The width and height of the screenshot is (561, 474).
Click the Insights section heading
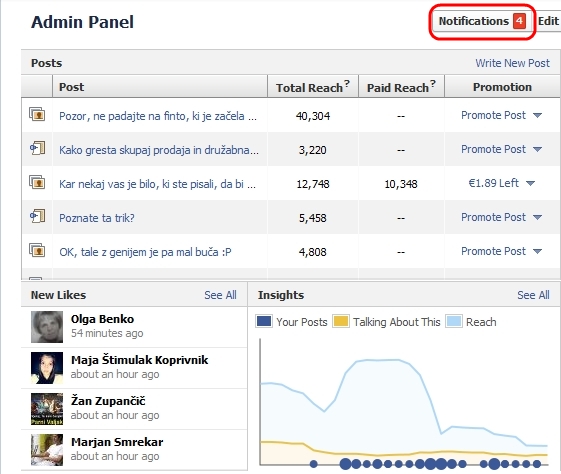pos(281,295)
